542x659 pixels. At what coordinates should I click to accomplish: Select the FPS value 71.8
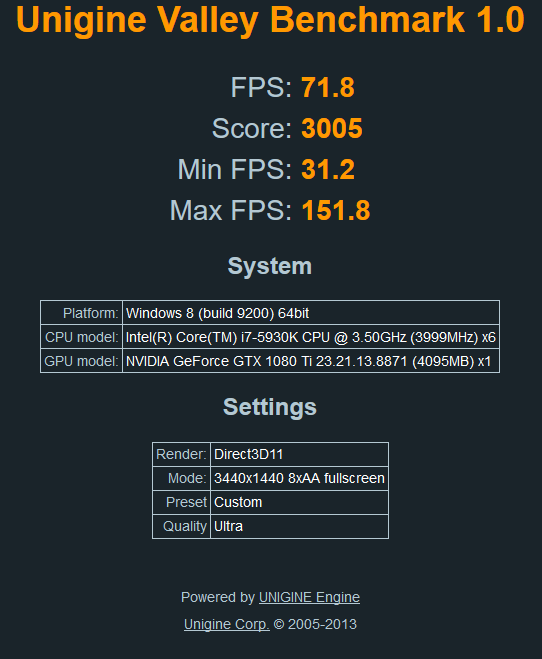click(328, 87)
